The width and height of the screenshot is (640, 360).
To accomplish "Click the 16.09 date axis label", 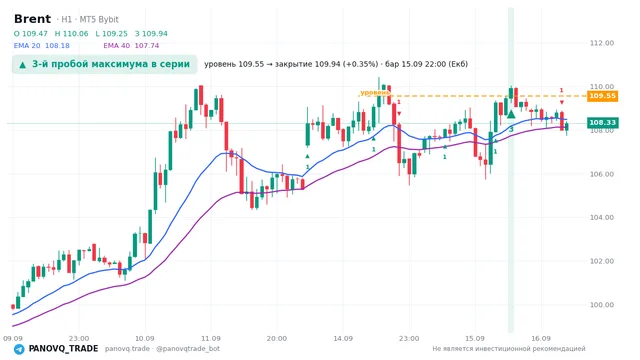I will click(541, 338).
